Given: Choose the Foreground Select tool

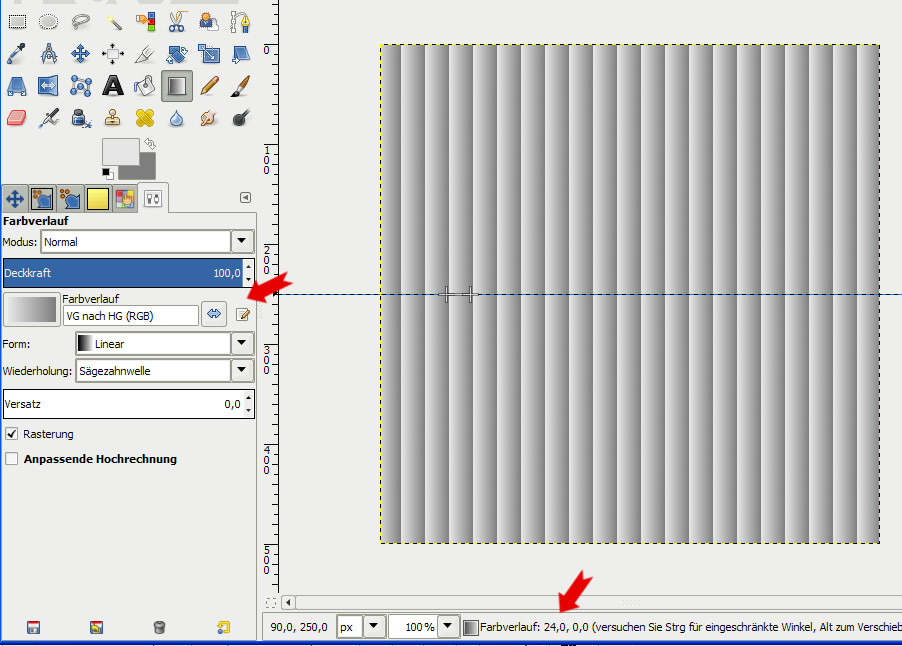Looking at the screenshot, I should tap(208, 22).
